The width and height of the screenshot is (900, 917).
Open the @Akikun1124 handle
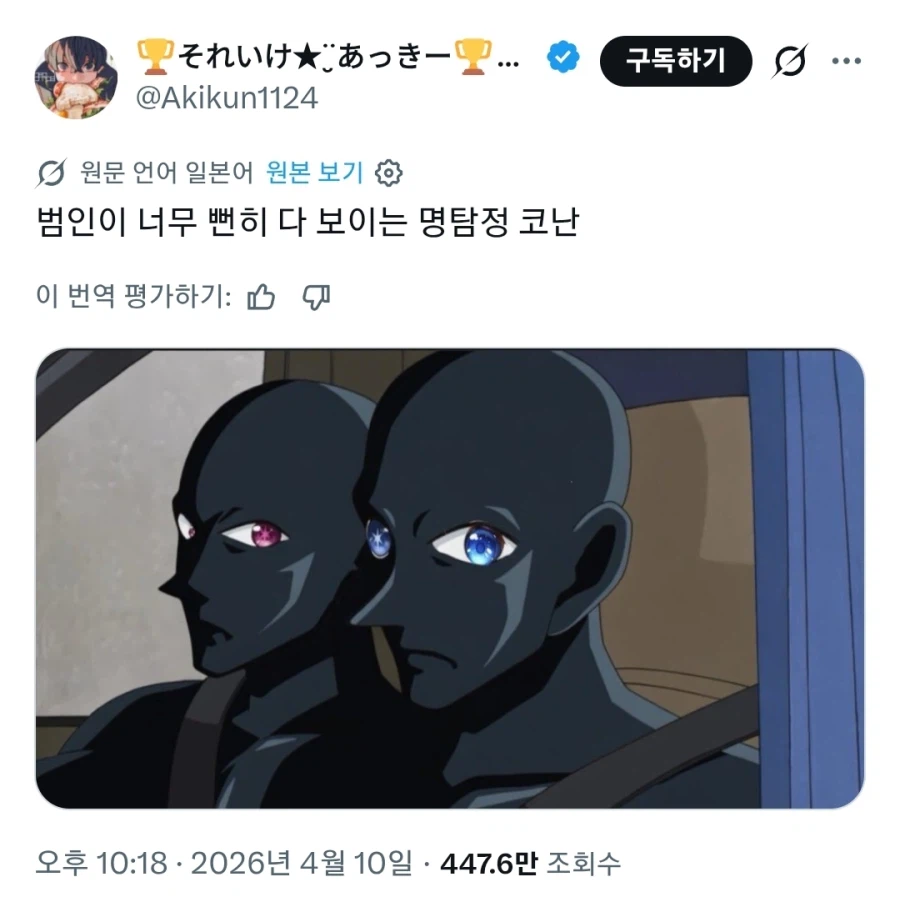point(227,98)
